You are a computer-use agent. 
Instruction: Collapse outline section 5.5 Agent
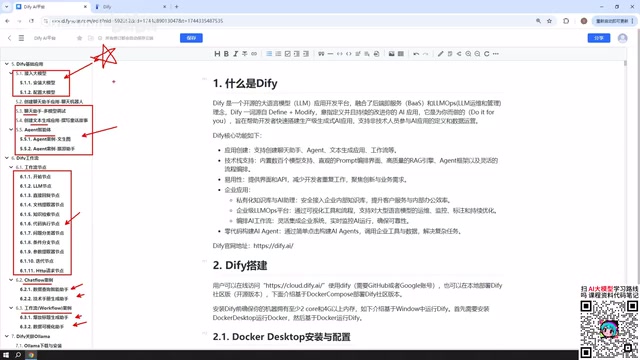click(11, 130)
